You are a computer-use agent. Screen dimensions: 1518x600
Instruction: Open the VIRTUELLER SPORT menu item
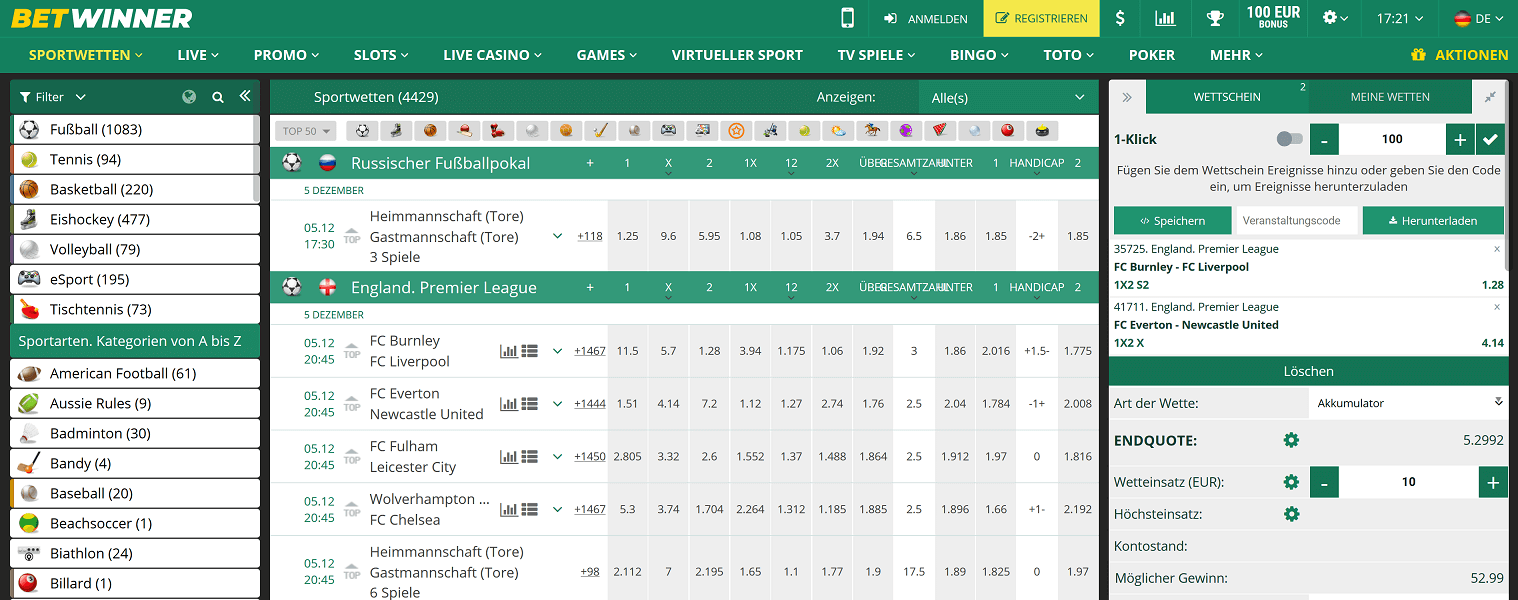(737, 55)
